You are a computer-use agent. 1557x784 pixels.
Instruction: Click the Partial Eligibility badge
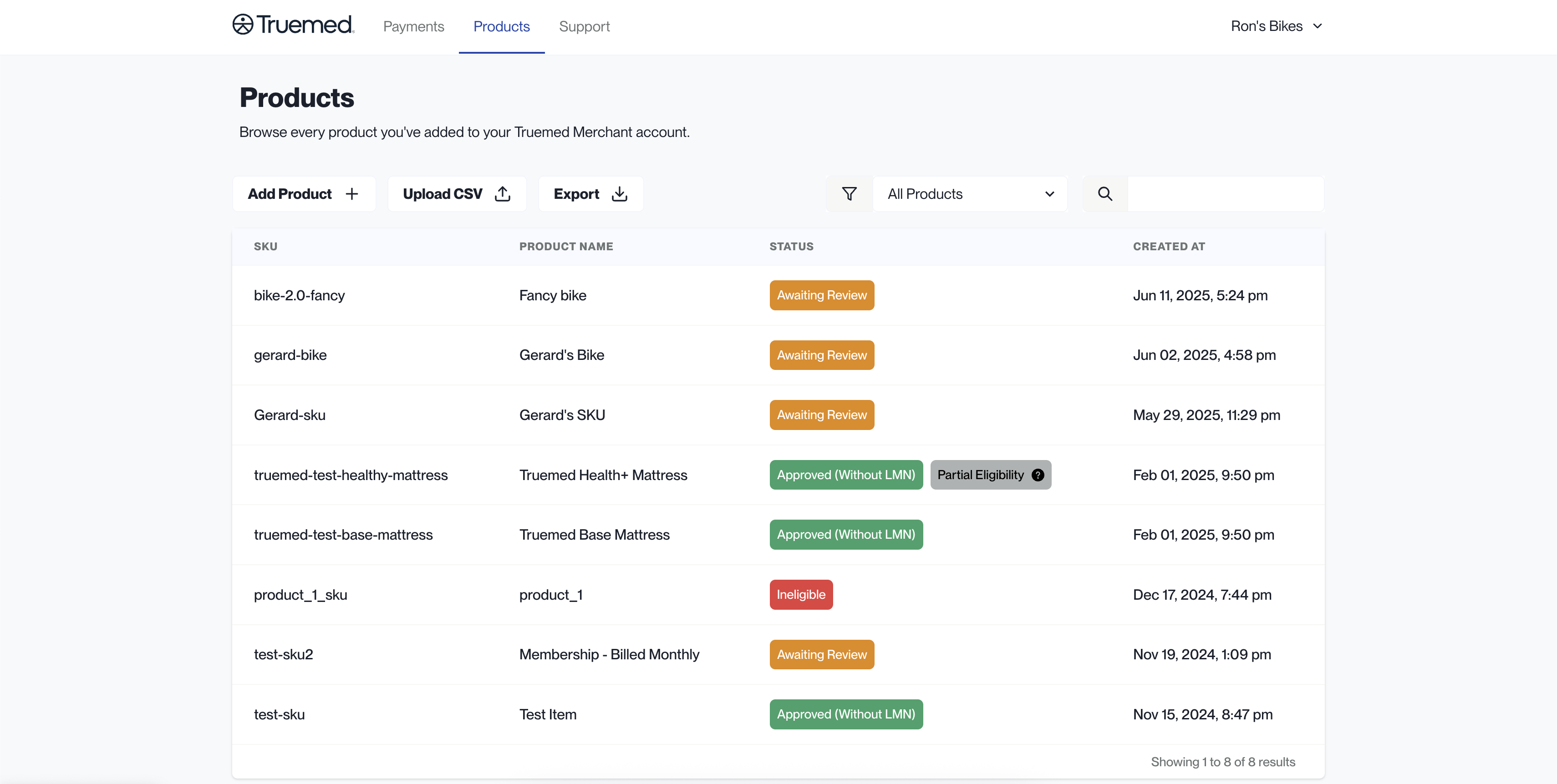click(x=991, y=475)
